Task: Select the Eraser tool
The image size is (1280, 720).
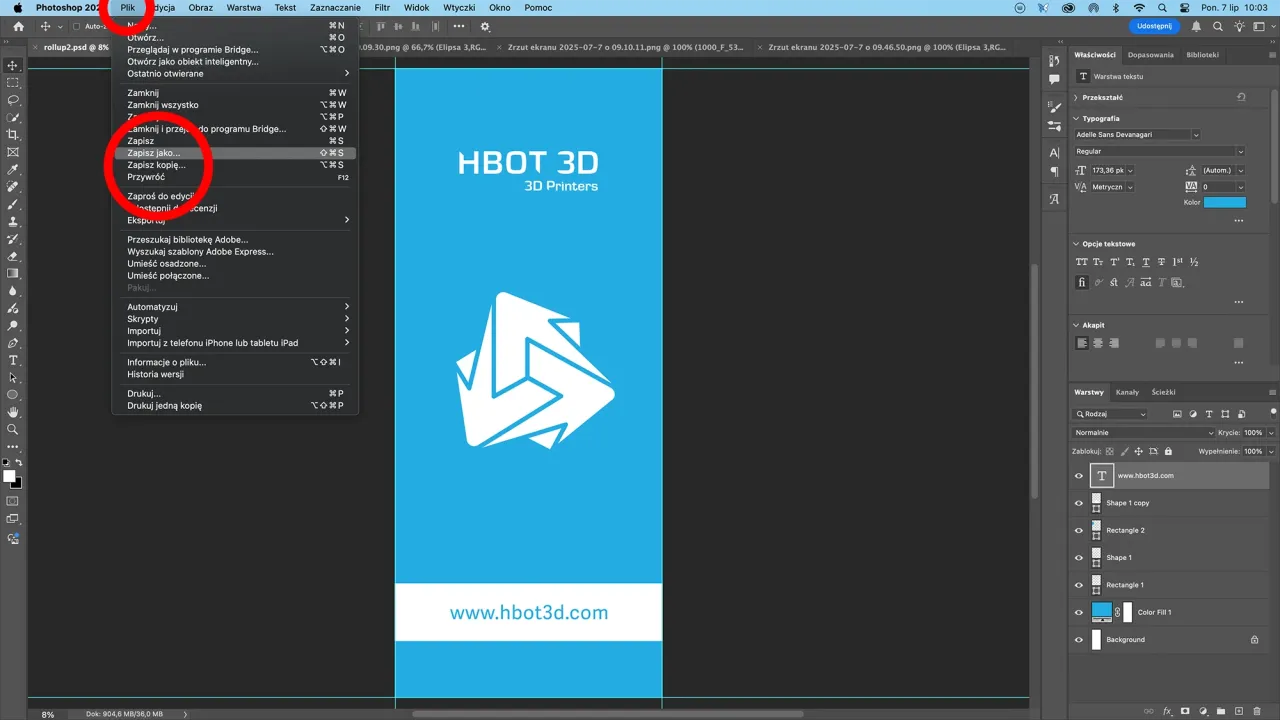Action: tap(13, 256)
